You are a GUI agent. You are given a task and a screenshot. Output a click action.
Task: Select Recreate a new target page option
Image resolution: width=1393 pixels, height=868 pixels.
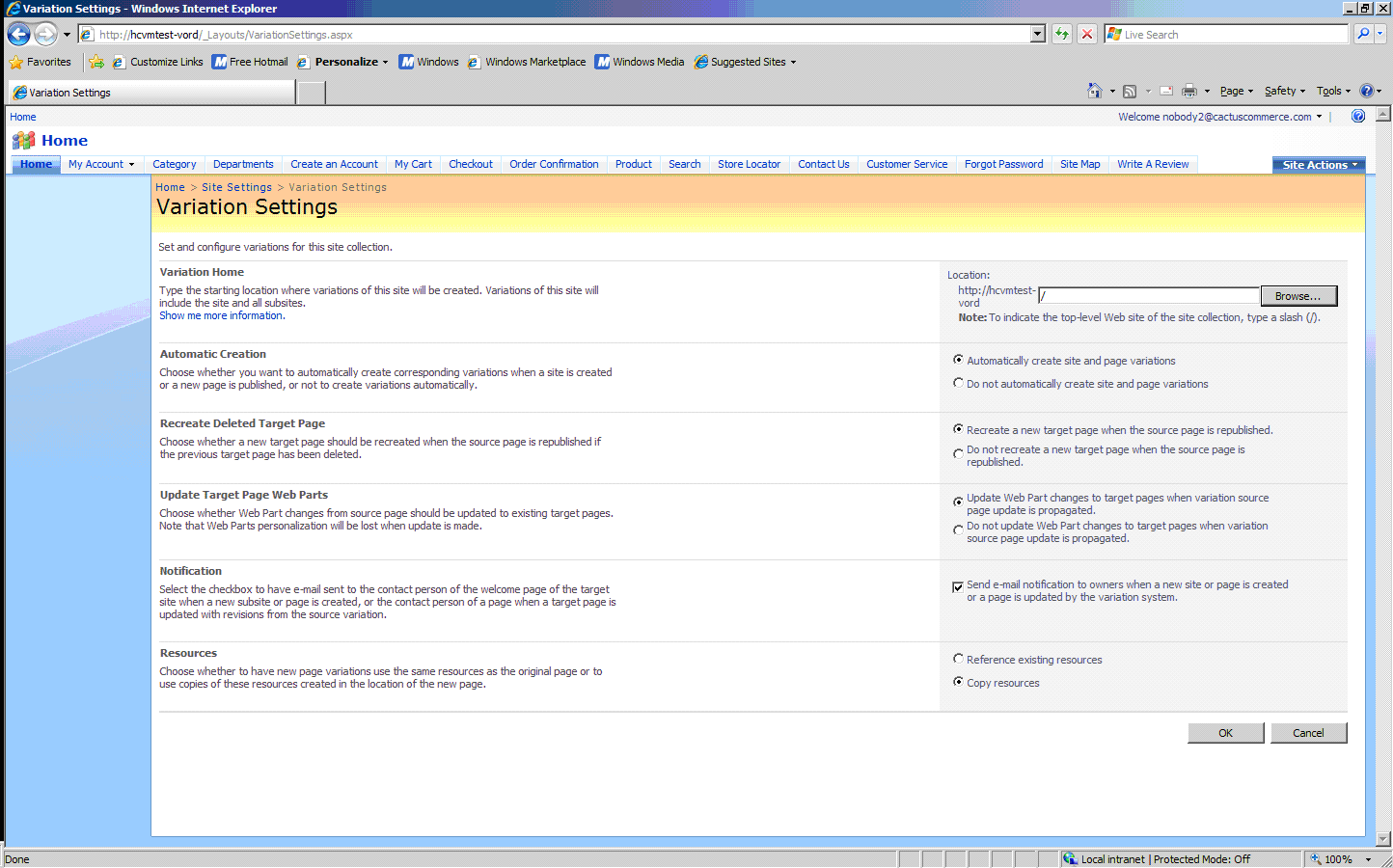tap(958, 429)
